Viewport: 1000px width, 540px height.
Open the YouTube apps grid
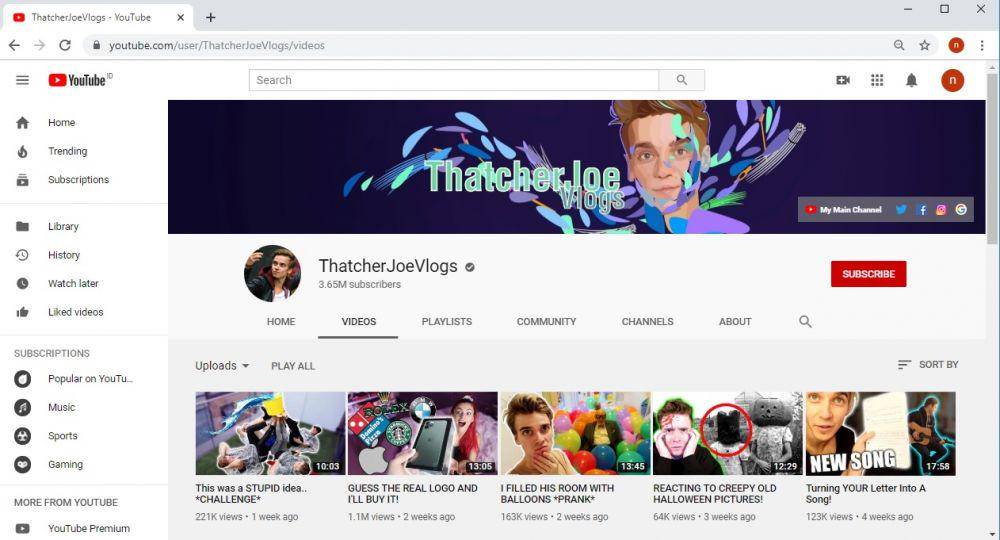coord(877,80)
